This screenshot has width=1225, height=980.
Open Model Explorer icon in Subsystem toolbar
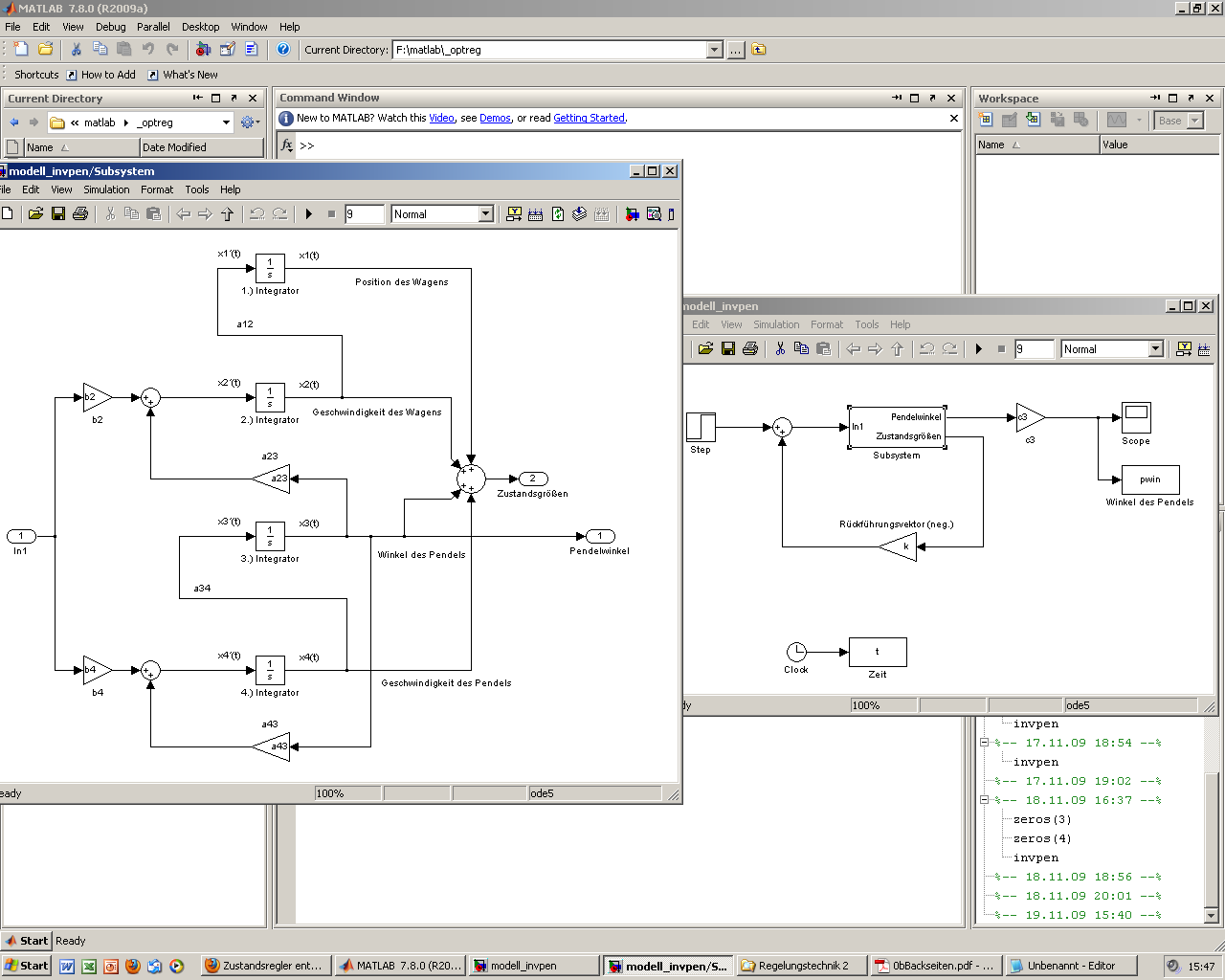coord(654,213)
